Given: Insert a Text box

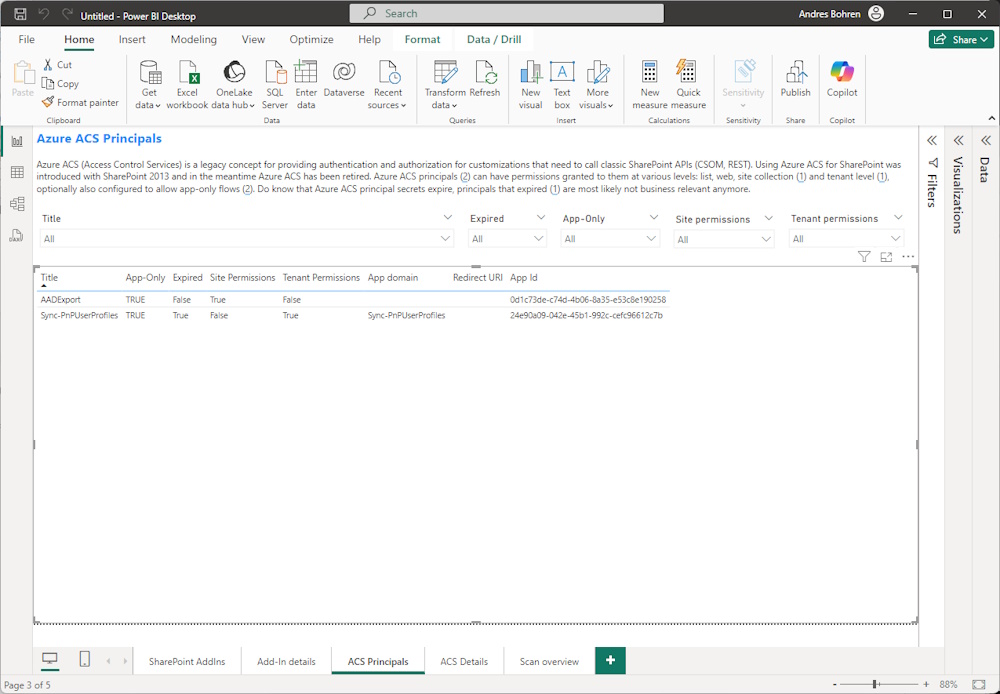Looking at the screenshot, I should pyautogui.click(x=562, y=85).
